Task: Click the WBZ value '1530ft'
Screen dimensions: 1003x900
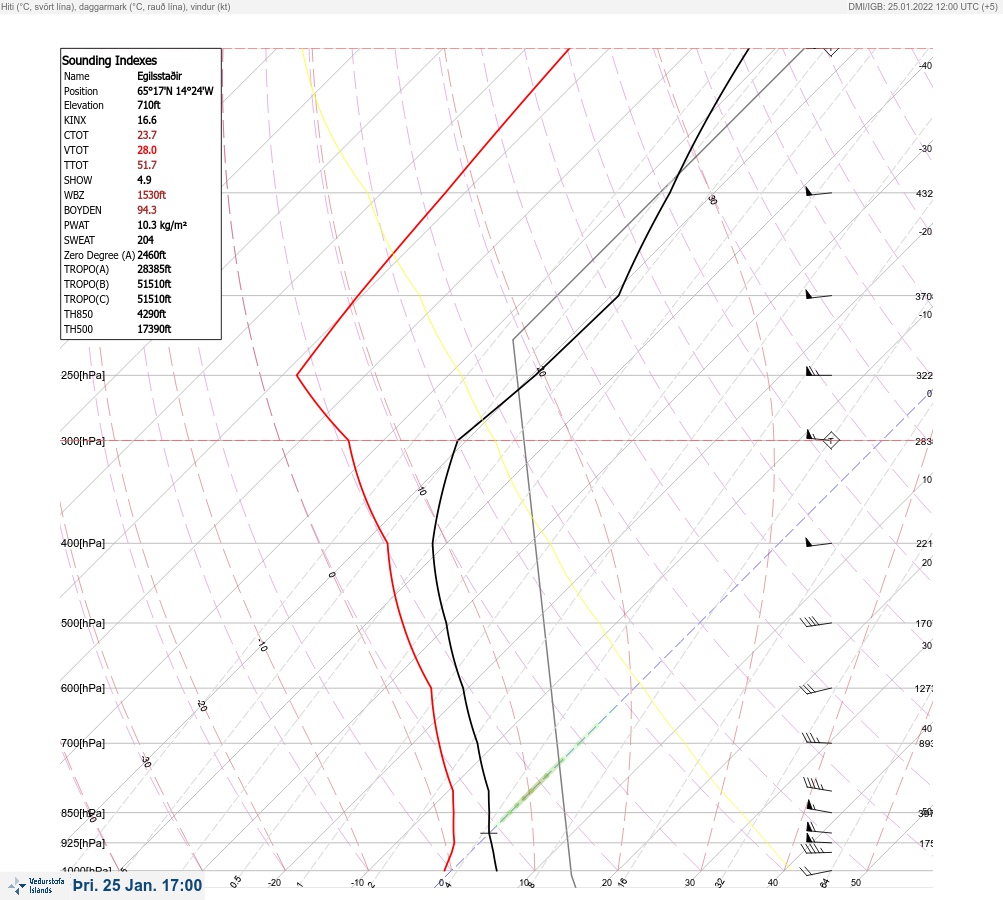Action: (x=152, y=195)
